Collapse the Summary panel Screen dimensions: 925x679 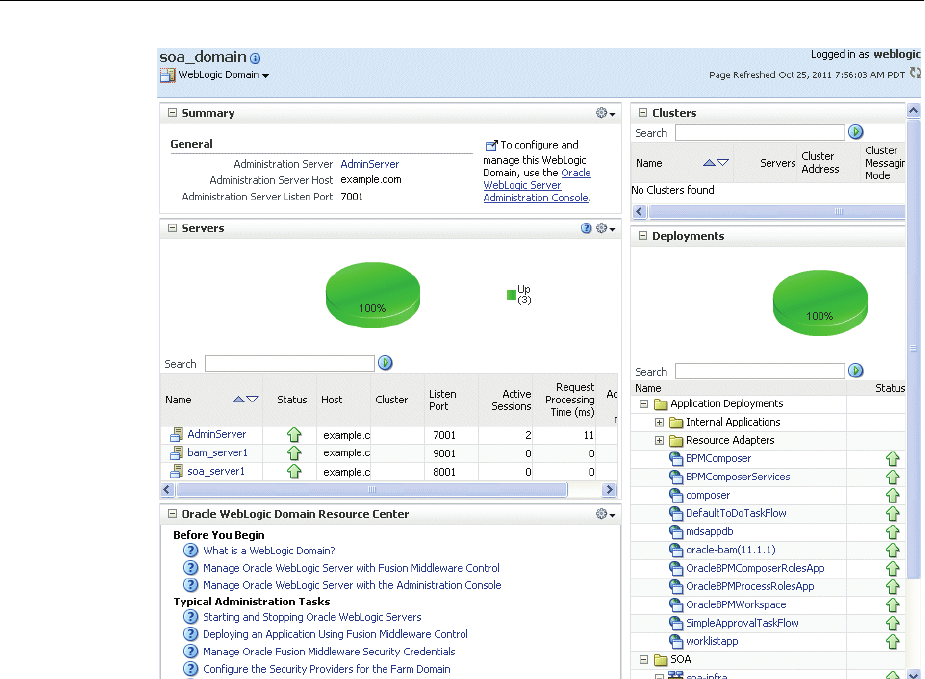pyautogui.click(x=172, y=113)
